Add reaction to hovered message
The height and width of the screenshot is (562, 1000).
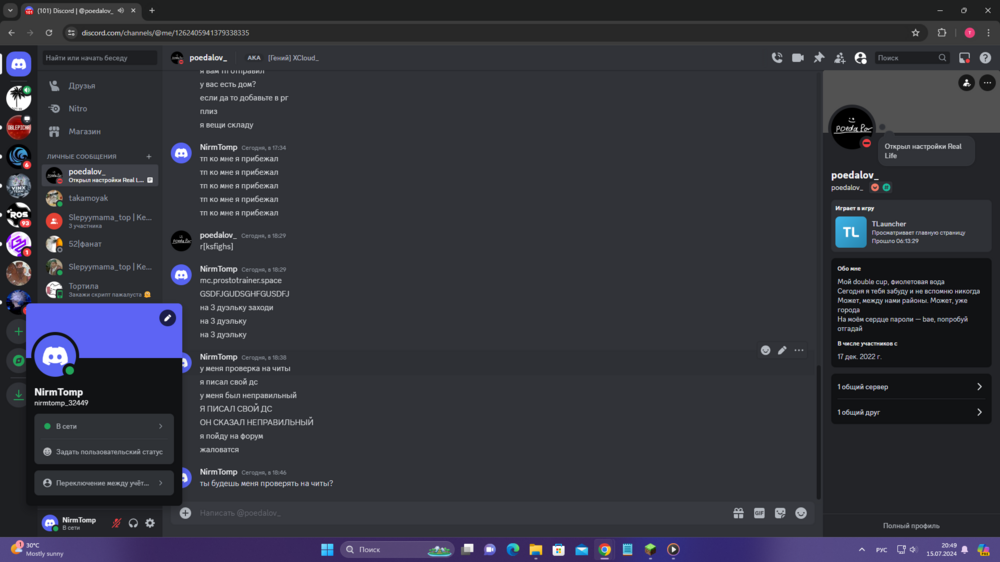pos(765,350)
